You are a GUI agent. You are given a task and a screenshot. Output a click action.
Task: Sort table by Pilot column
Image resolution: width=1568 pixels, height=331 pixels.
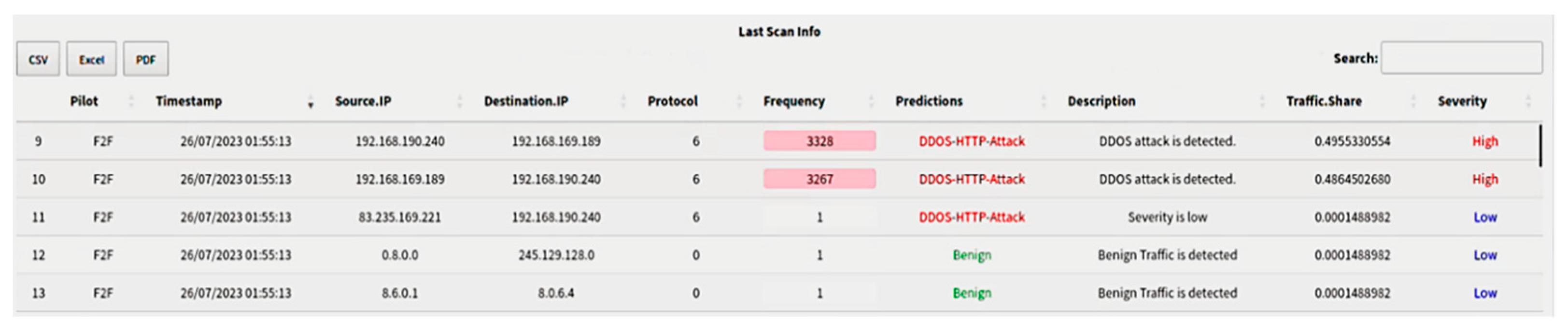point(84,101)
